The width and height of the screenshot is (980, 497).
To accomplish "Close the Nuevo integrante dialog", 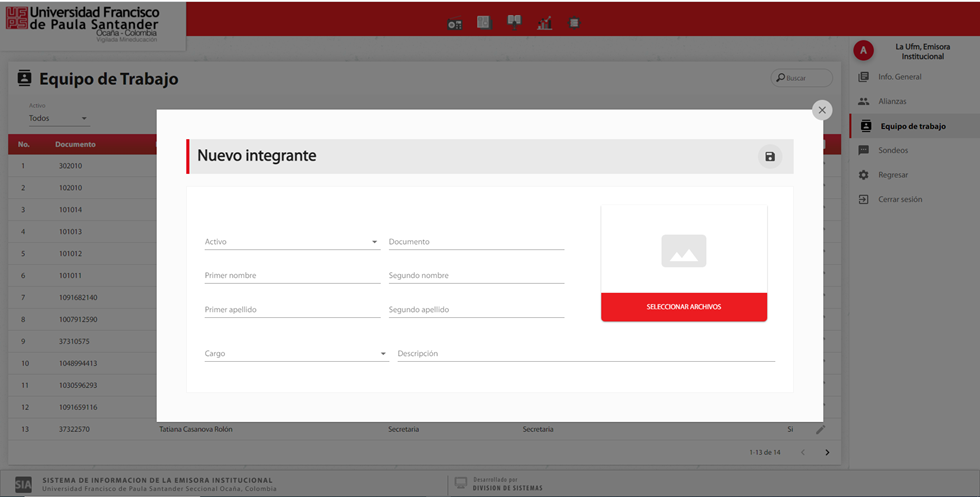I will 822,110.
